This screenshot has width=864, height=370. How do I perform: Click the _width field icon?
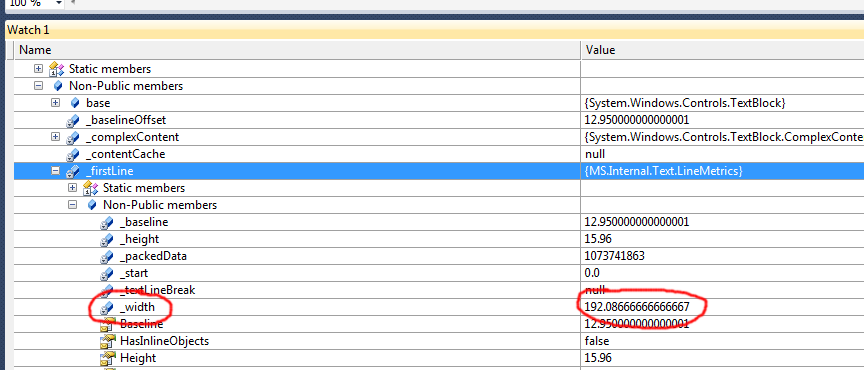(106, 308)
